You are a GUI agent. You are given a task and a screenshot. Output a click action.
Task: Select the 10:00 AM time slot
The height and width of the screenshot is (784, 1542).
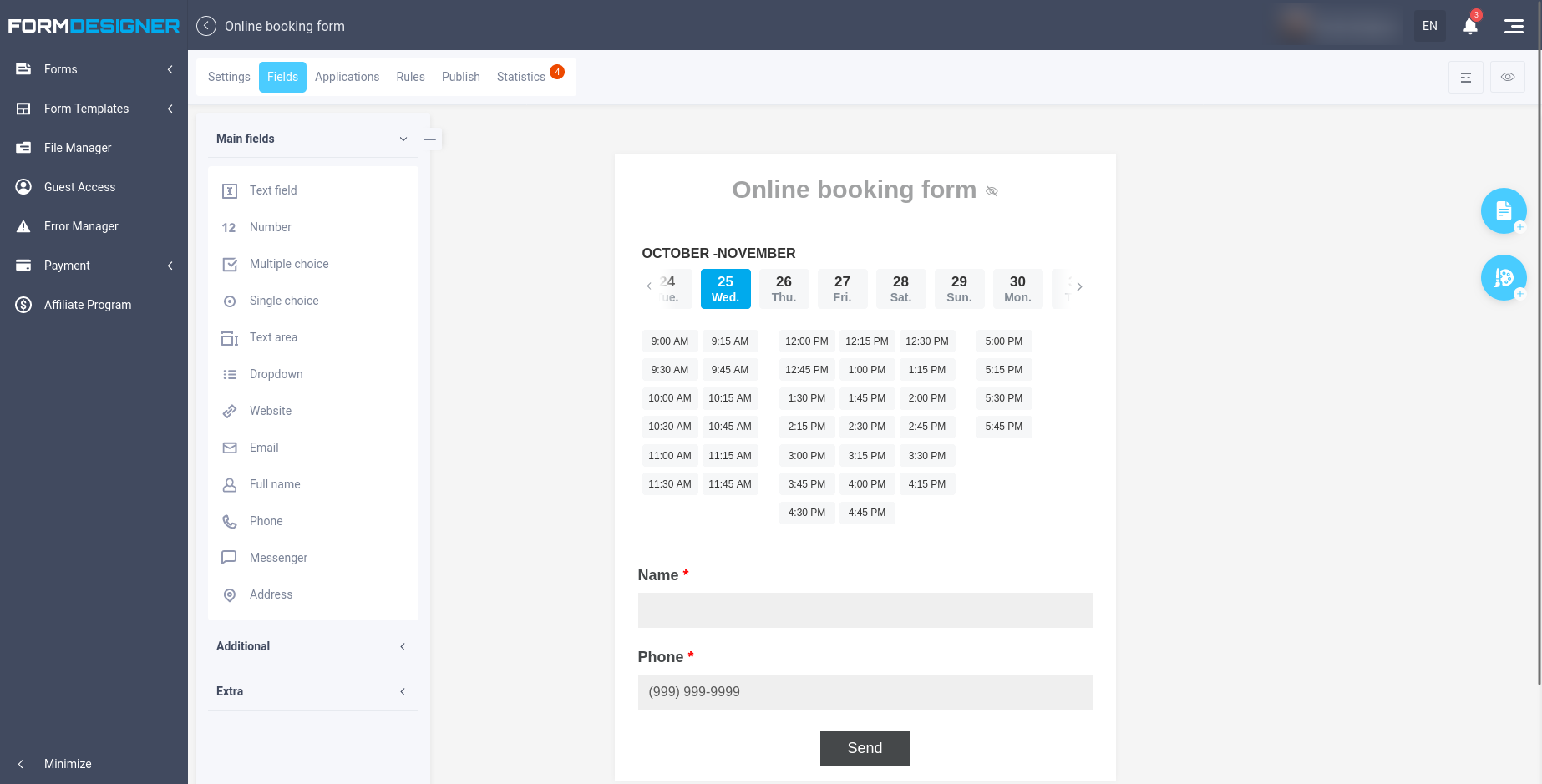[670, 398]
